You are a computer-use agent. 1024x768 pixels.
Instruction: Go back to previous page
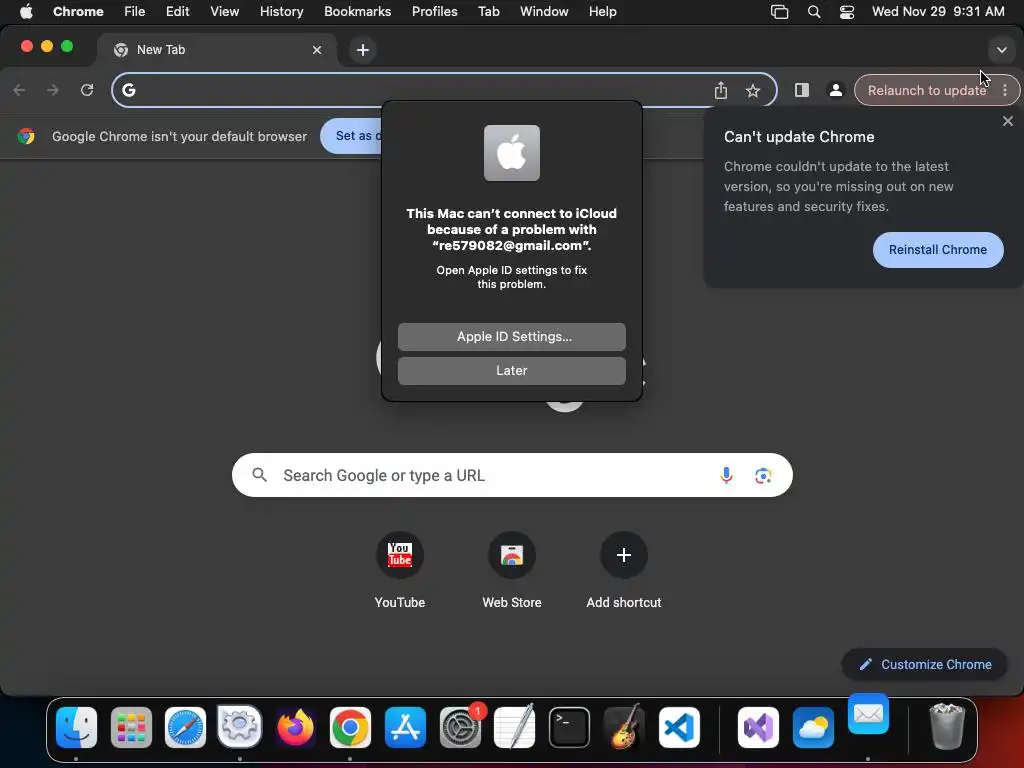pyautogui.click(x=20, y=90)
